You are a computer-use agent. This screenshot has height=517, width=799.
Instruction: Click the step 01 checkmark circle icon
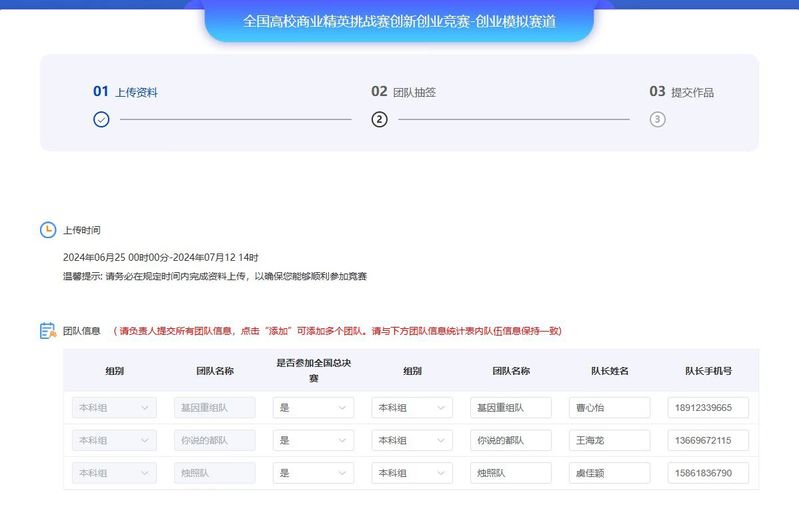click(101, 120)
